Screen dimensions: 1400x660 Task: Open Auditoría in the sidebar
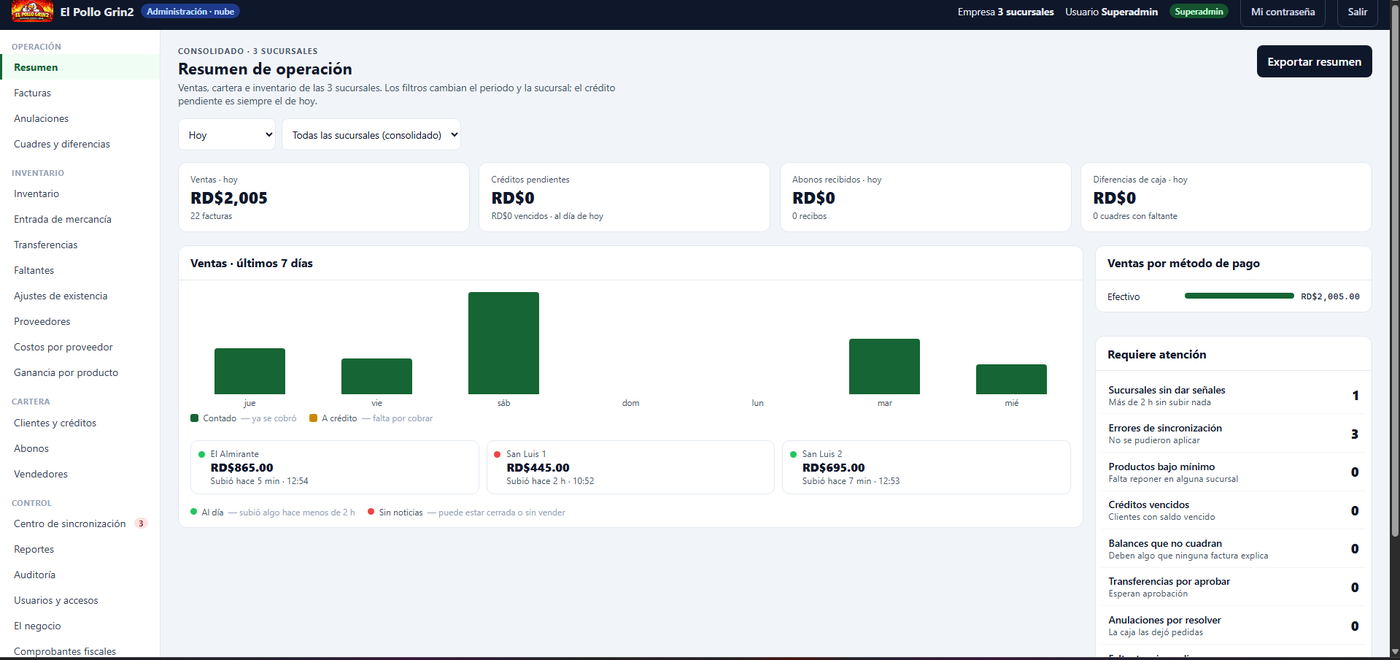pos(80,575)
